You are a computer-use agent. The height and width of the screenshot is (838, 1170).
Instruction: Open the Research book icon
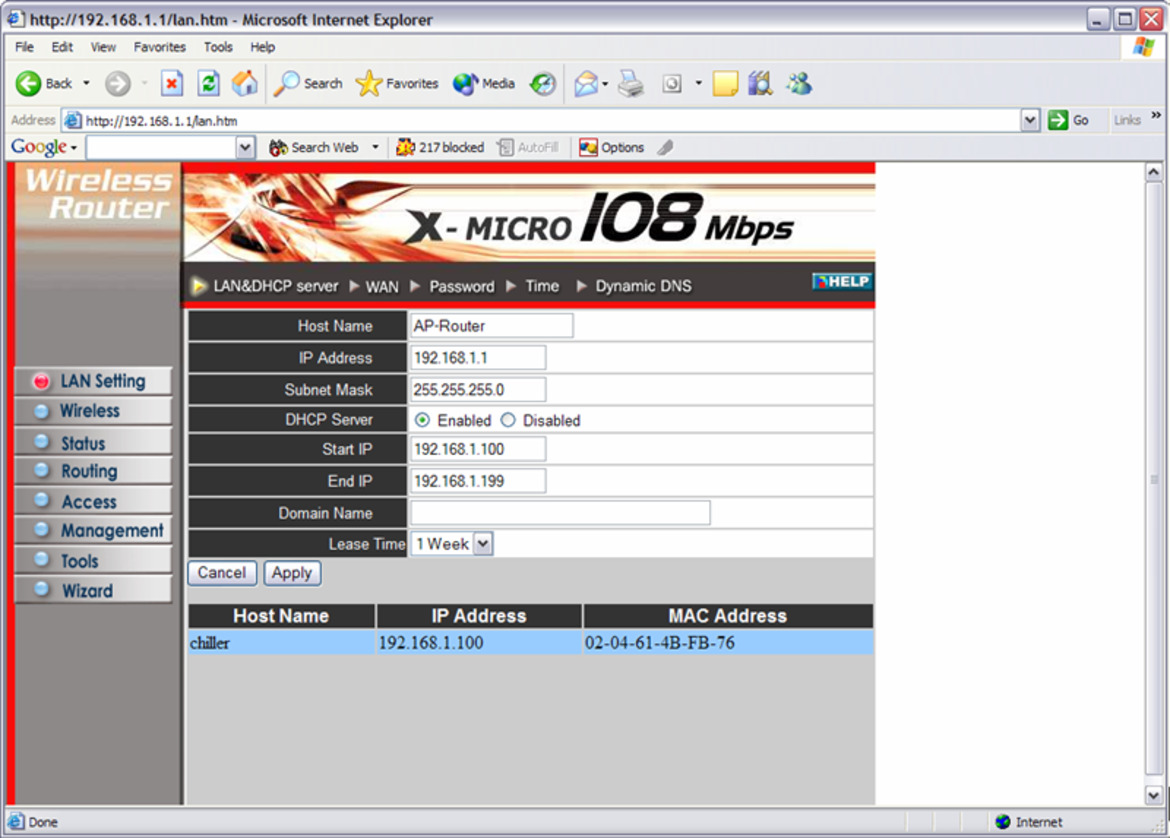tap(760, 84)
